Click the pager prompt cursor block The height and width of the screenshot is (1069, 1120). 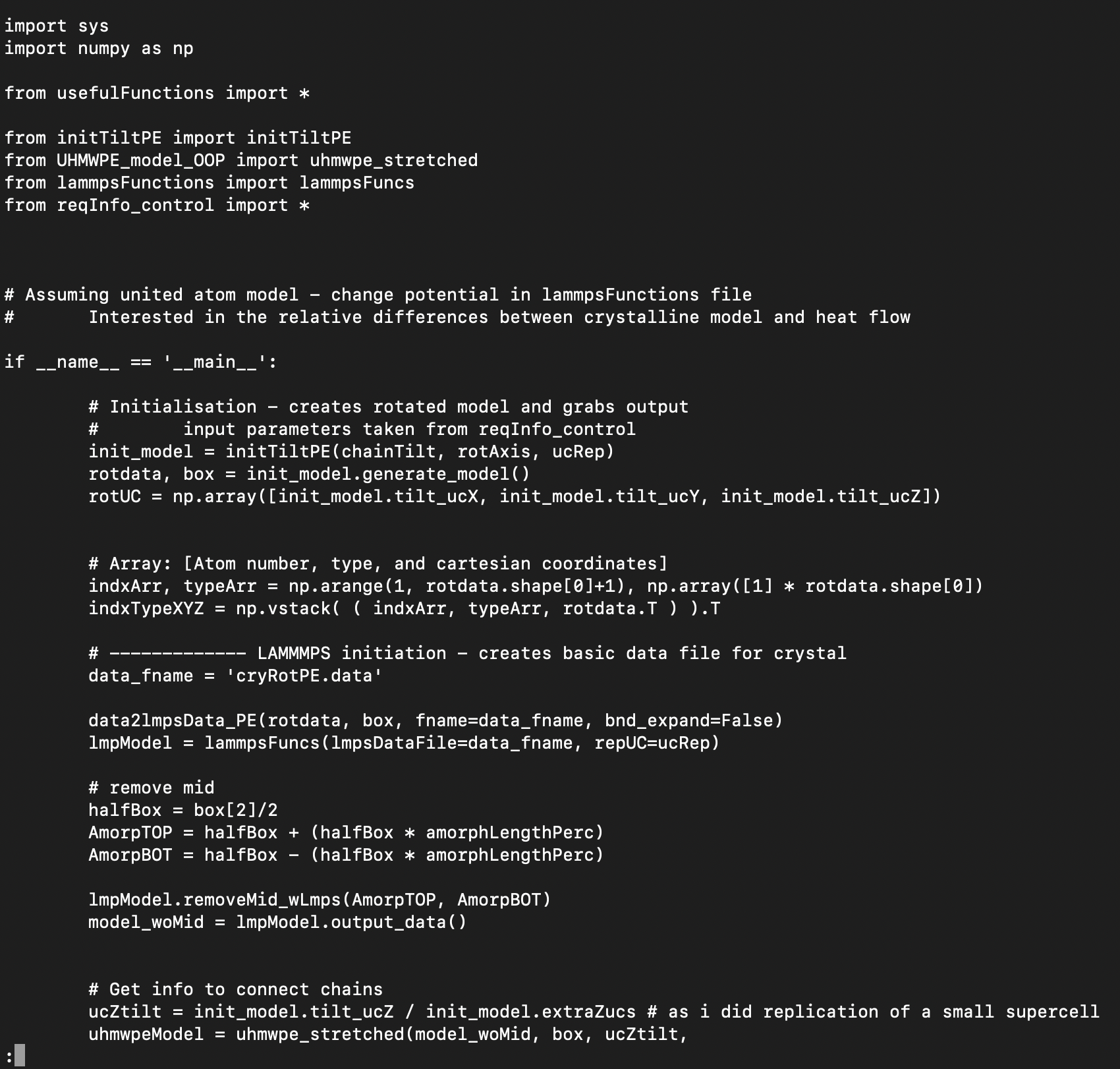click(20, 1055)
